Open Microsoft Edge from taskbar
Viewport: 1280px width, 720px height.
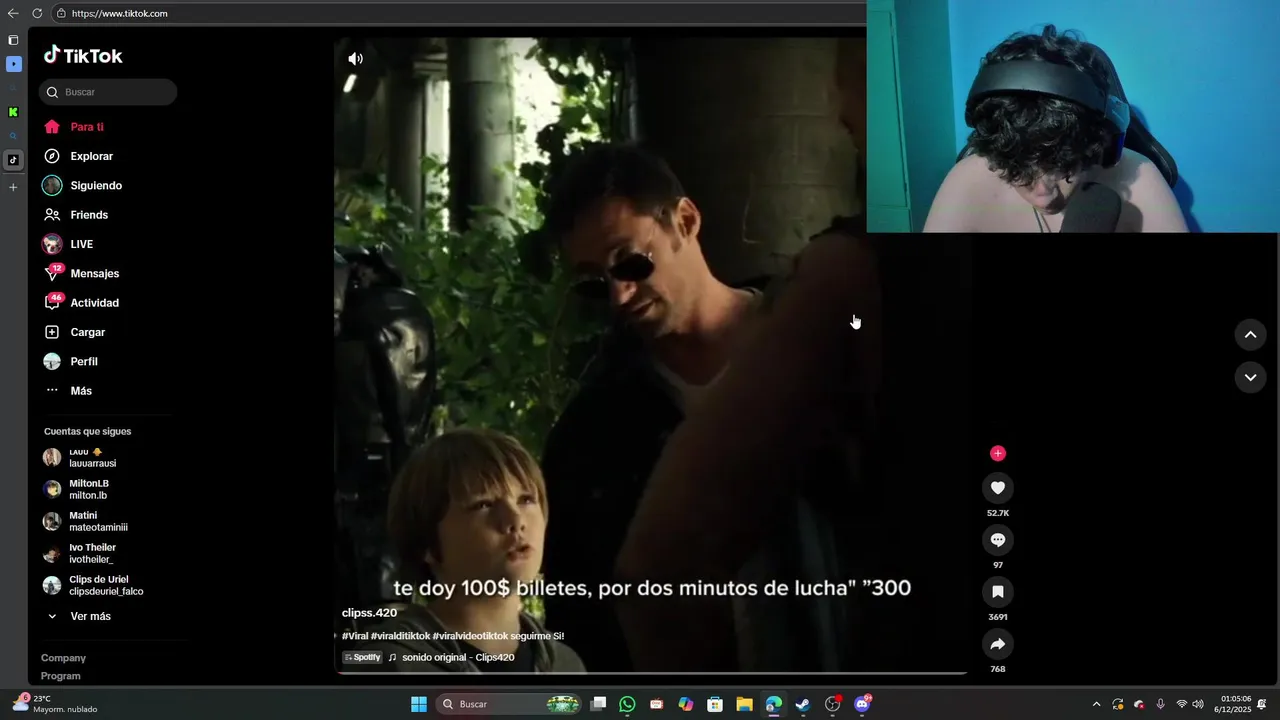(773, 704)
